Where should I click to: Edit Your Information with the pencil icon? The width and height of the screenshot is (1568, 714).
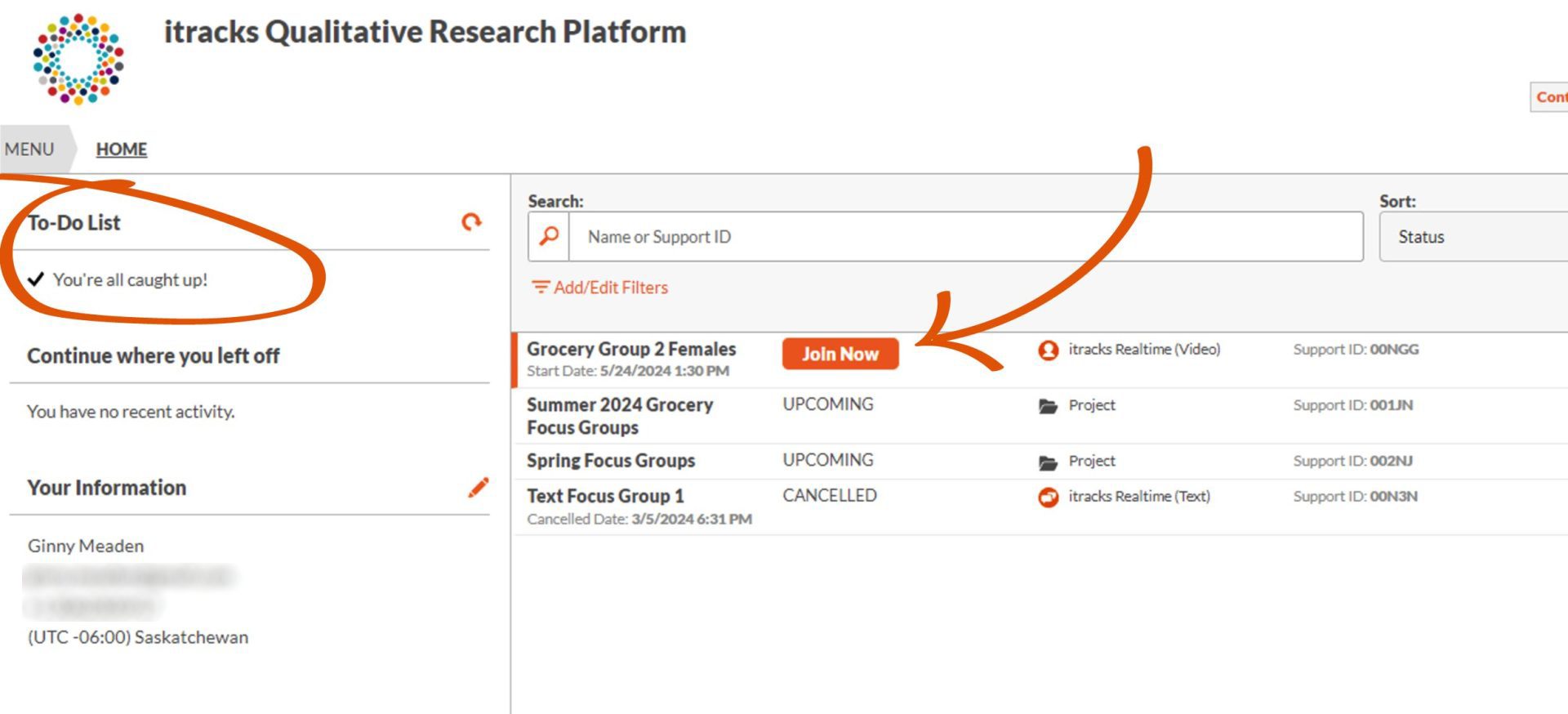(x=479, y=487)
